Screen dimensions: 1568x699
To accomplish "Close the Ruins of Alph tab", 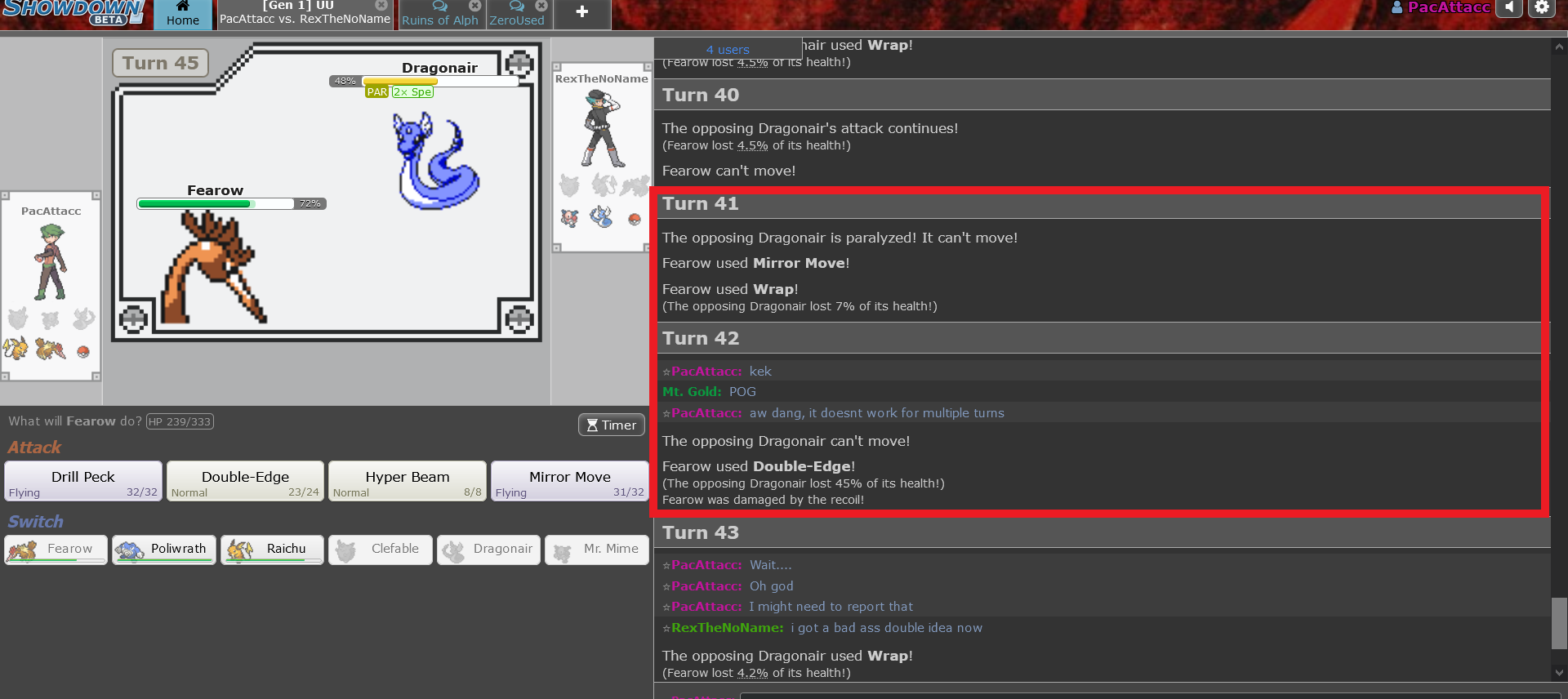I will [475, 5].
